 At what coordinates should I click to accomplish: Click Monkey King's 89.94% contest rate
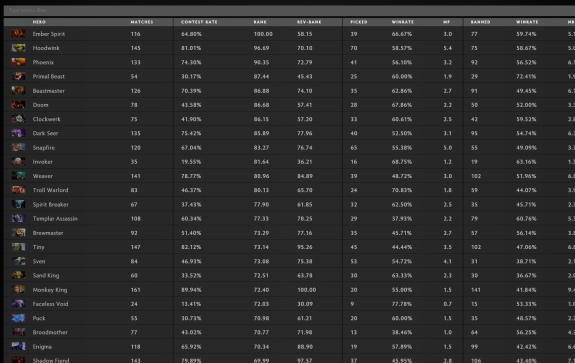[x=191, y=290]
